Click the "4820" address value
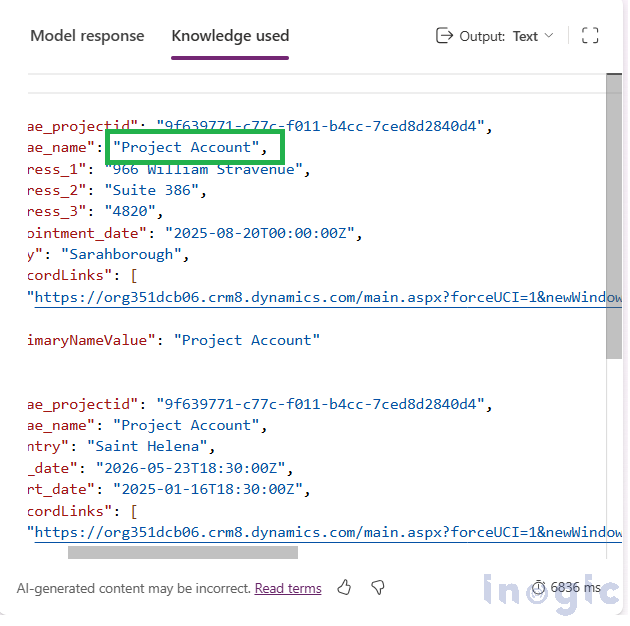The width and height of the screenshot is (630, 626). (130, 211)
